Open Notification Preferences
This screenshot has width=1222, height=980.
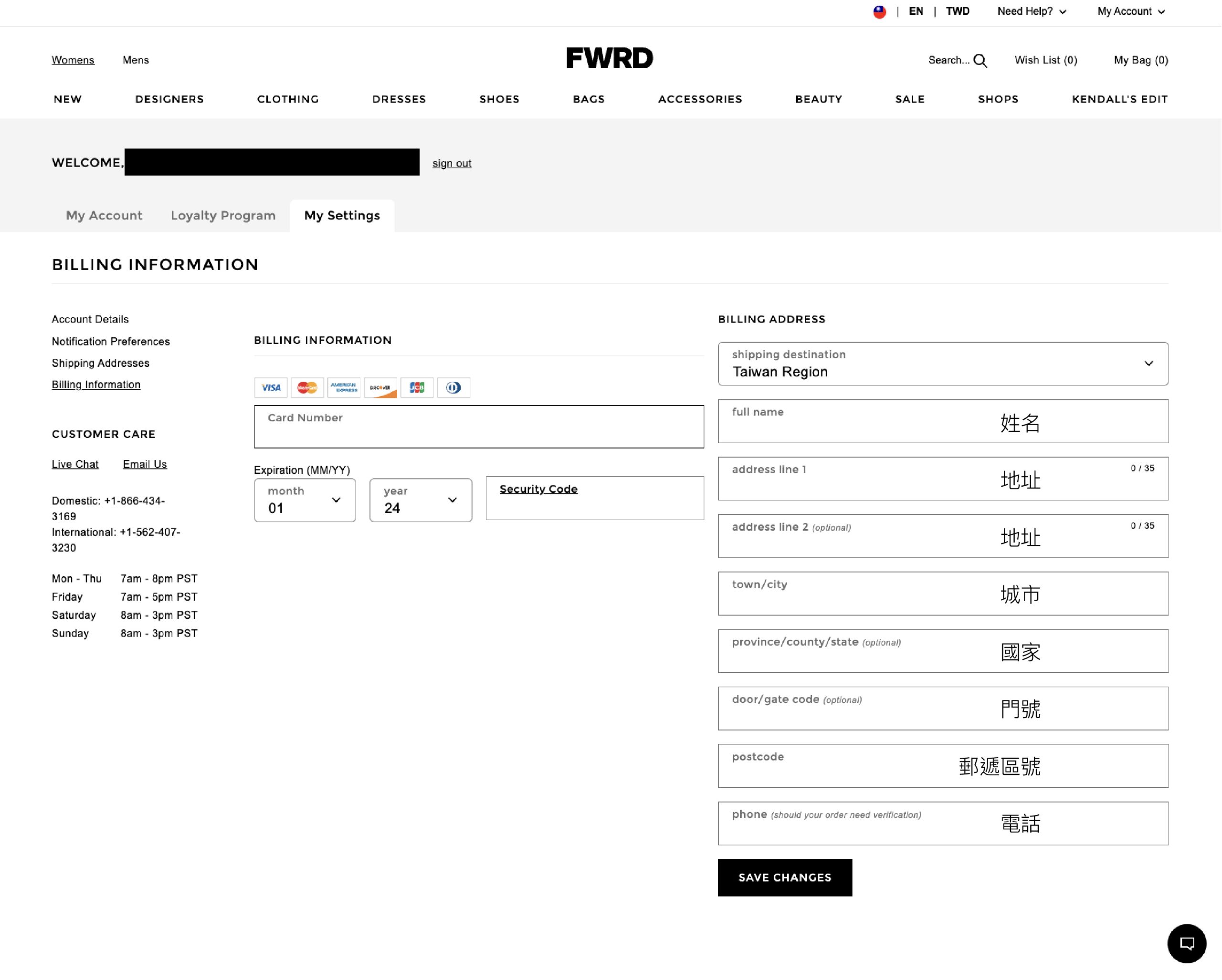click(111, 342)
